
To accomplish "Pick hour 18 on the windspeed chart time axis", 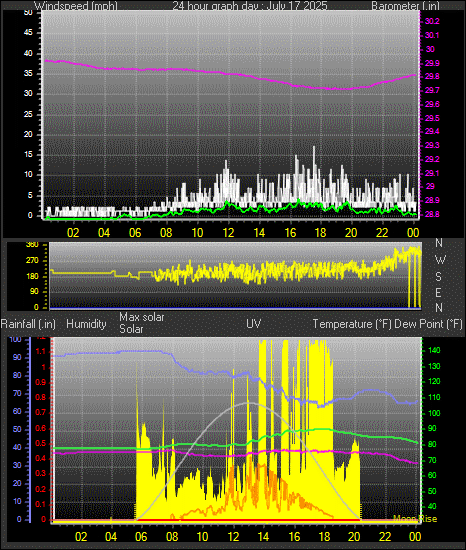I will (x=320, y=233).
